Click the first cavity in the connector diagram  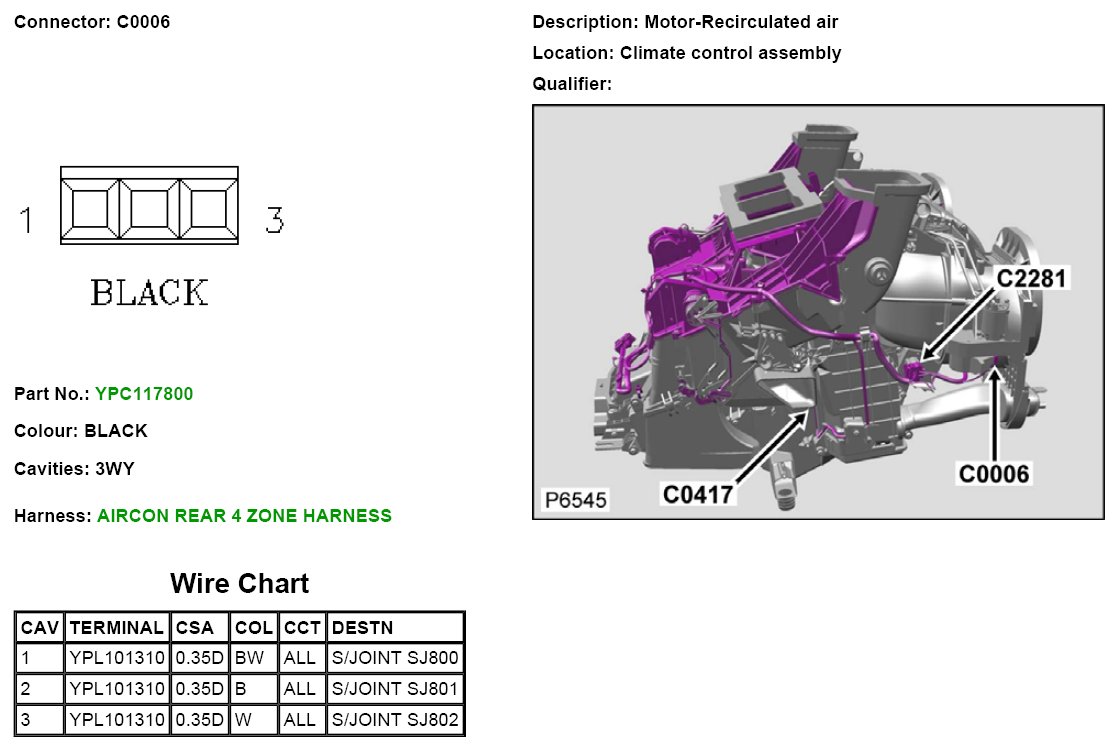[90, 208]
